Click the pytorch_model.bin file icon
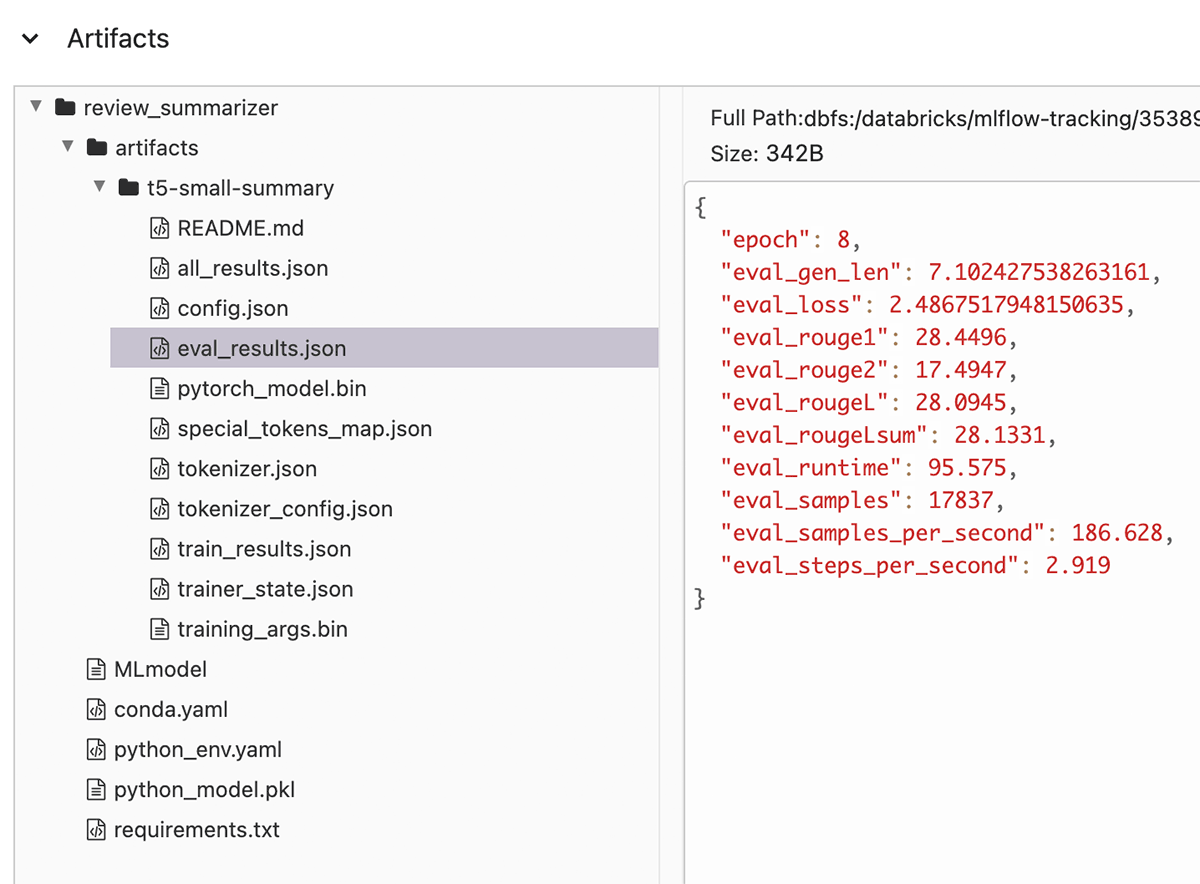1200x884 pixels. pos(159,389)
